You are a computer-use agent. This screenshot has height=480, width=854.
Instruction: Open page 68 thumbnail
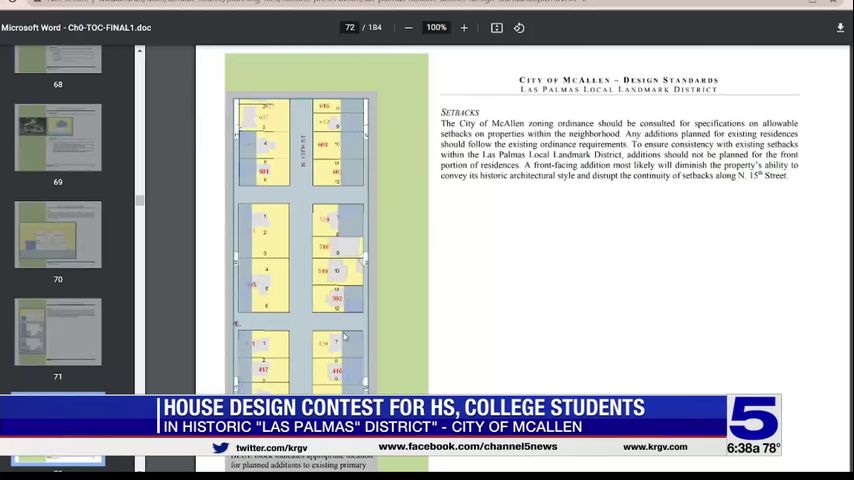(58, 59)
